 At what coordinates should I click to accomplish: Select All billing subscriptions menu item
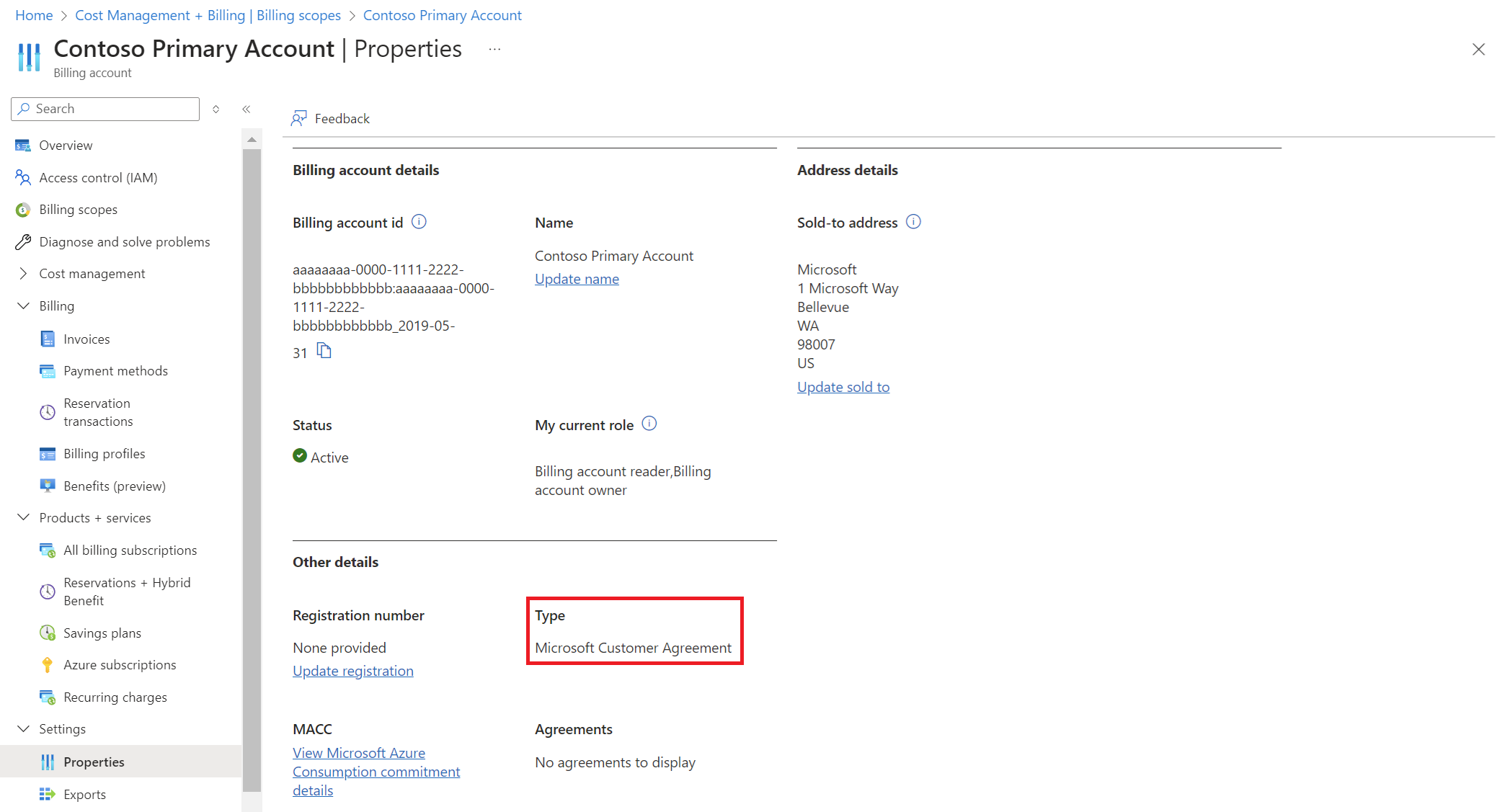tap(131, 549)
